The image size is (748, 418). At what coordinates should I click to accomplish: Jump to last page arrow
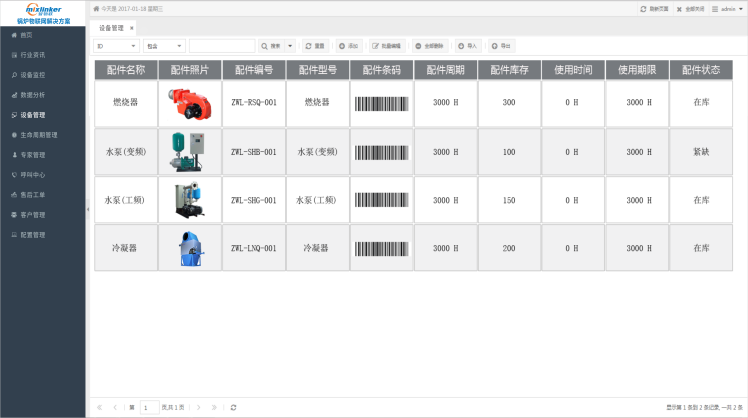(x=214, y=407)
